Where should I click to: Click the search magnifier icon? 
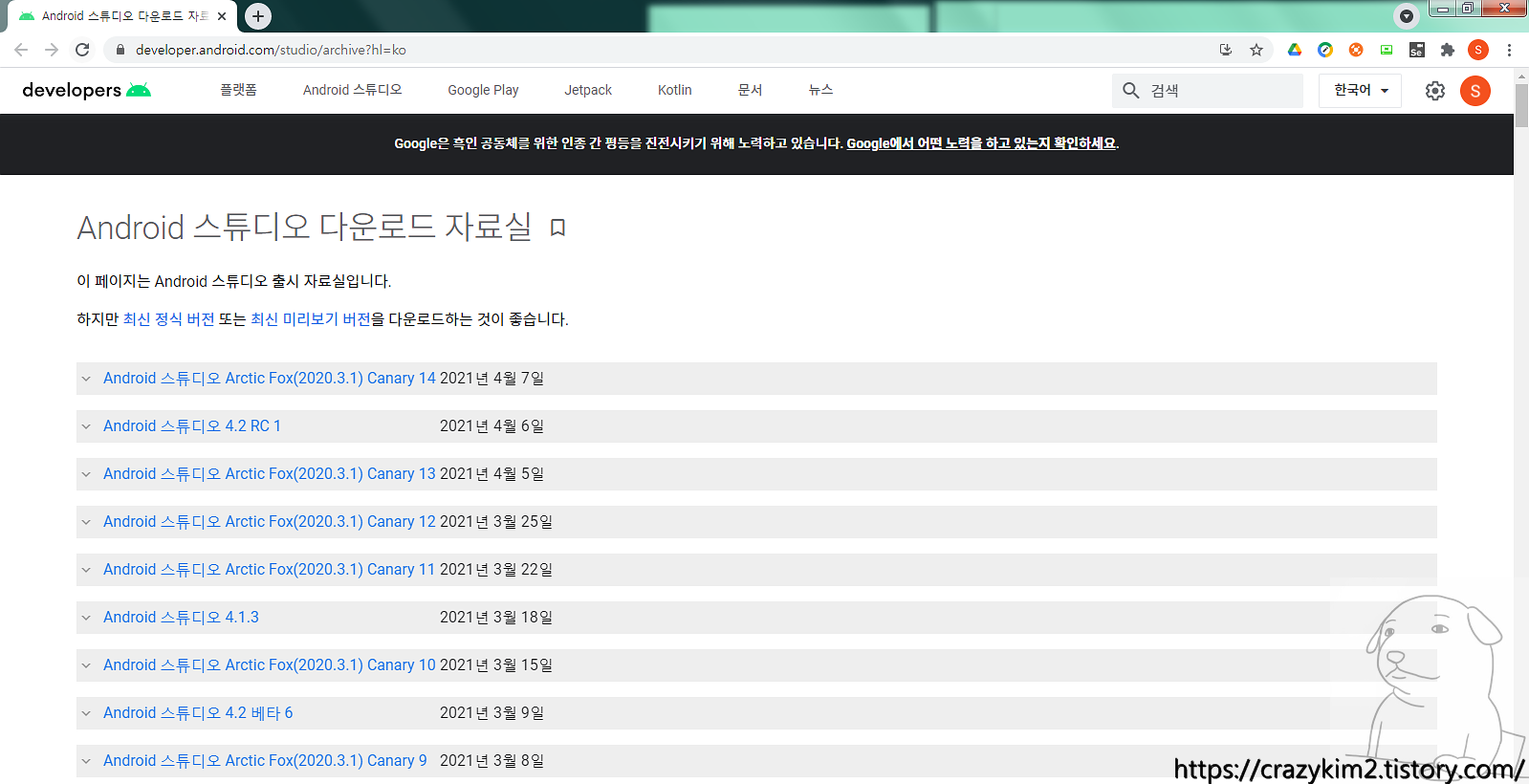coord(1131,90)
